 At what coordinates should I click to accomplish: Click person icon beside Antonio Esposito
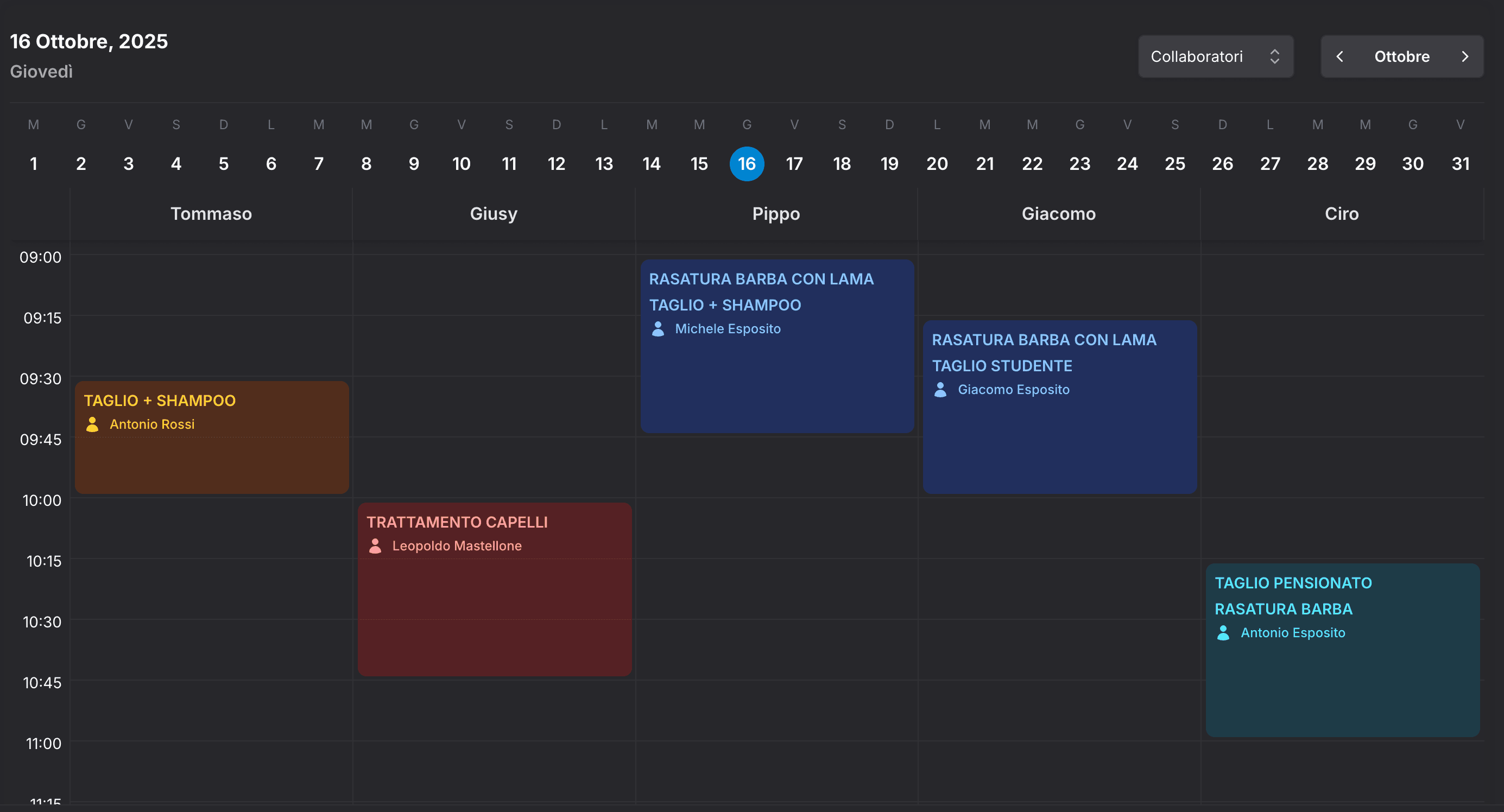(1223, 633)
